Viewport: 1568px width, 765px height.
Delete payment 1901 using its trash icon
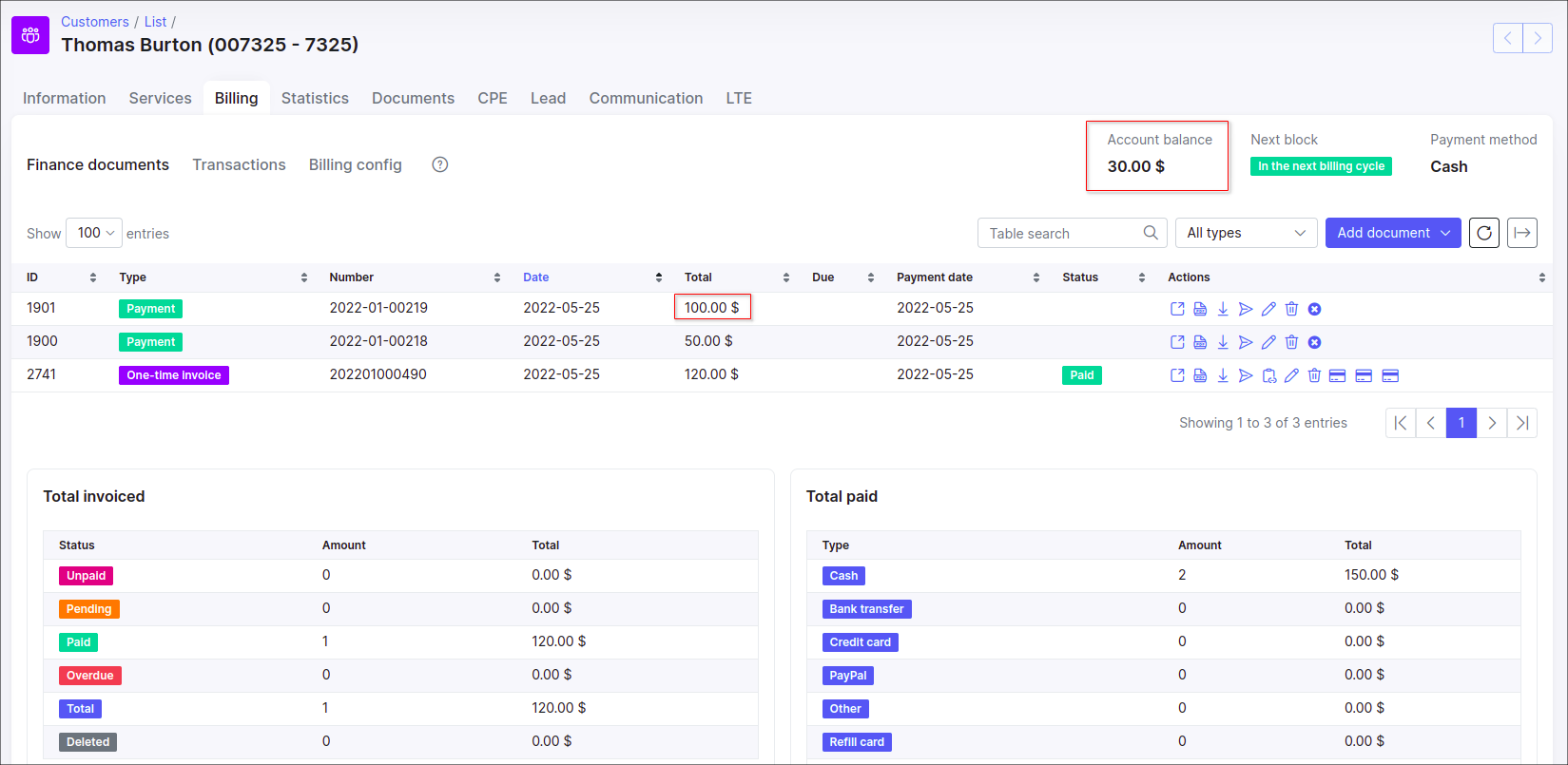tap(1291, 309)
